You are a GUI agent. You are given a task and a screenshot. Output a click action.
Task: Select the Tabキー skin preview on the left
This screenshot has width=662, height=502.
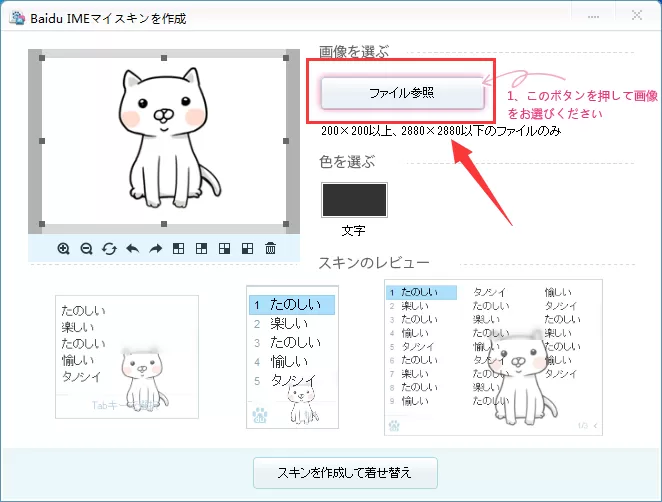tap(127, 357)
